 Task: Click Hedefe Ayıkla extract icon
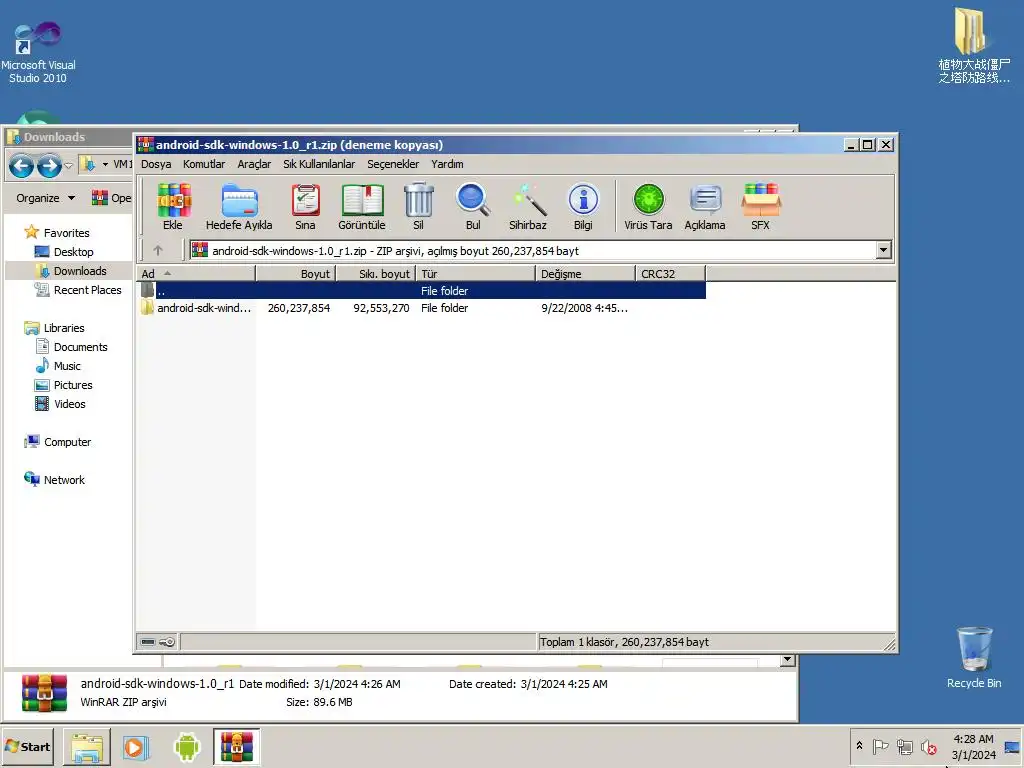239,207
